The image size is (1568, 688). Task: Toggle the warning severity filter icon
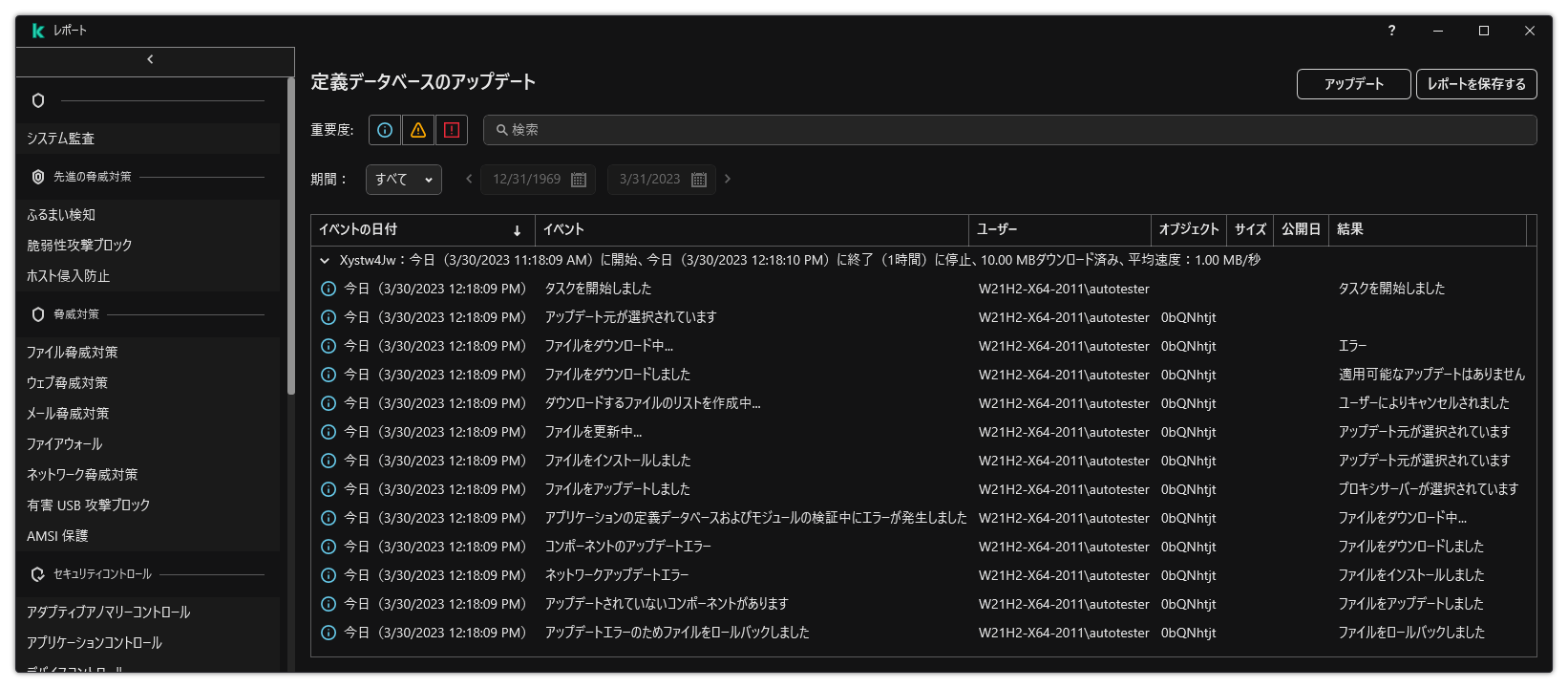418,130
